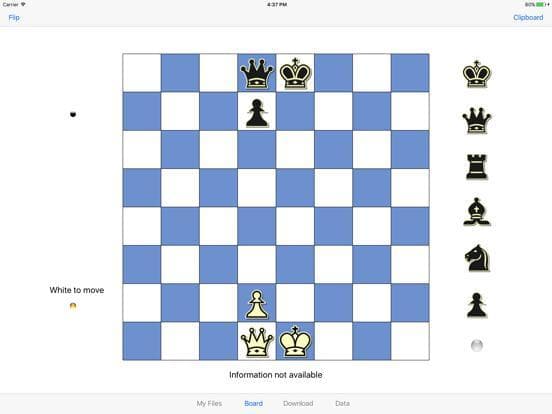Select the black king from piece palette
552x414 pixels.
pos(476,74)
